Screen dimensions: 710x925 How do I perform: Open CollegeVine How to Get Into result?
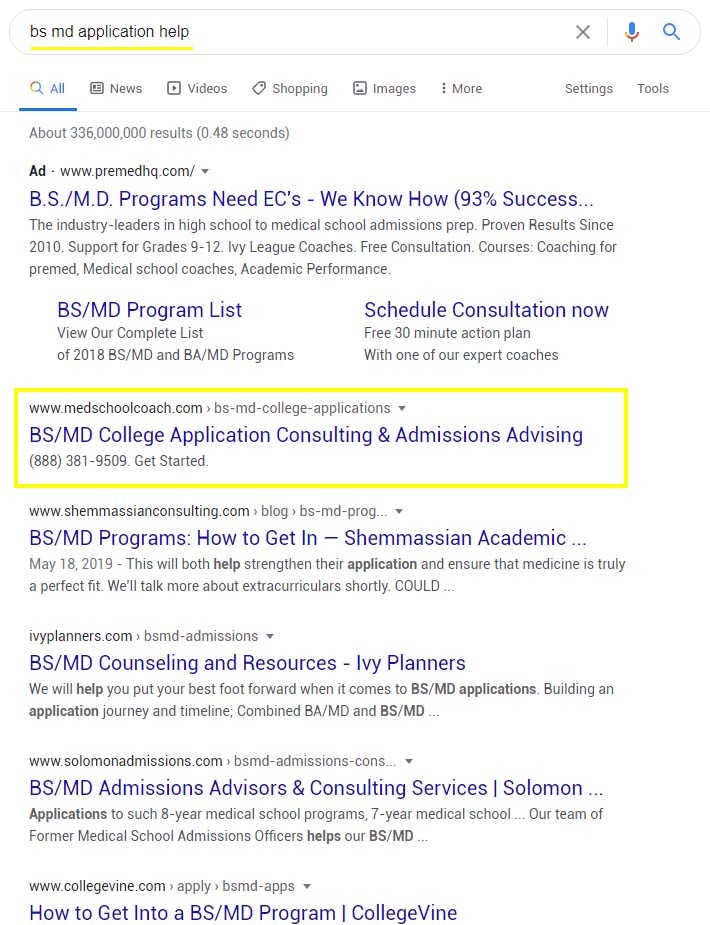coord(243,912)
